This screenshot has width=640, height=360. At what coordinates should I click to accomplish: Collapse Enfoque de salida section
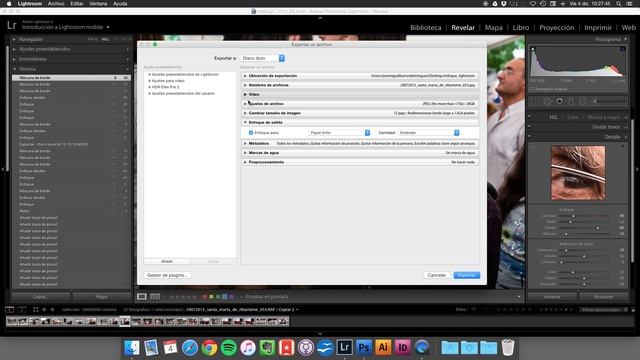click(x=245, y=122)
